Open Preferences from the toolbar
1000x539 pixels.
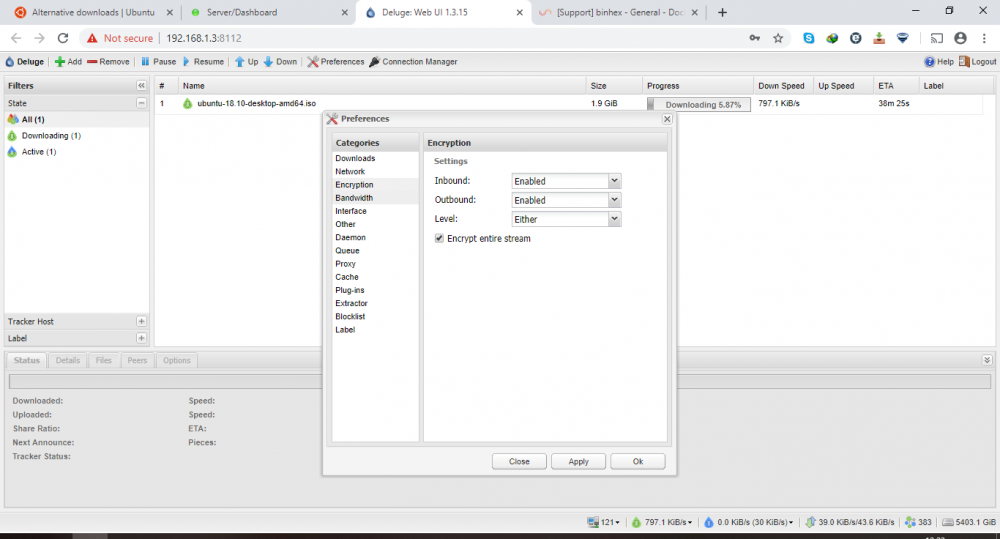(x=335, y=62)
